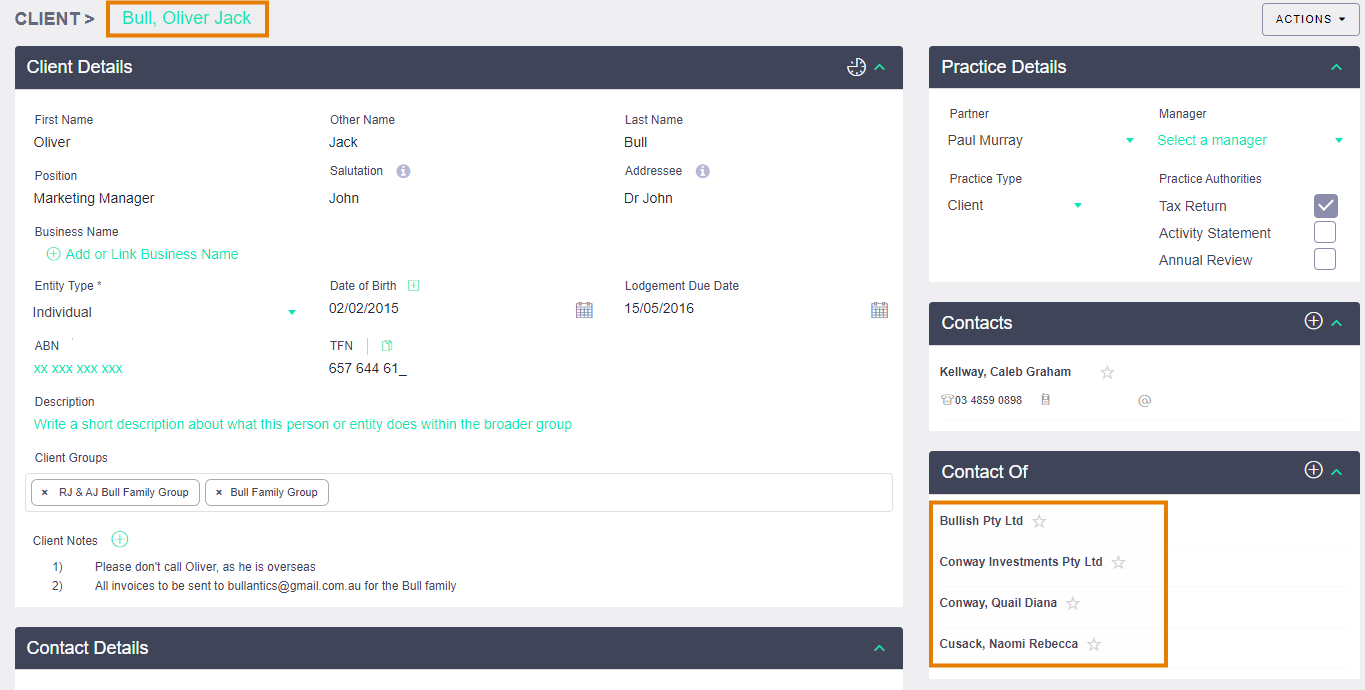Click the Addressee info icon
Viewport: 1365px width, 690px height.
click(703, 171)
